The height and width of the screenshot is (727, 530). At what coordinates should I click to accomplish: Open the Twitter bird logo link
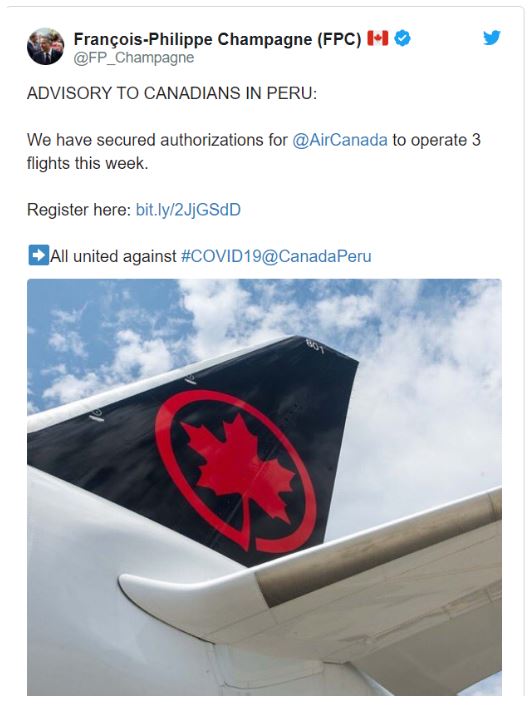click(492, 38)
